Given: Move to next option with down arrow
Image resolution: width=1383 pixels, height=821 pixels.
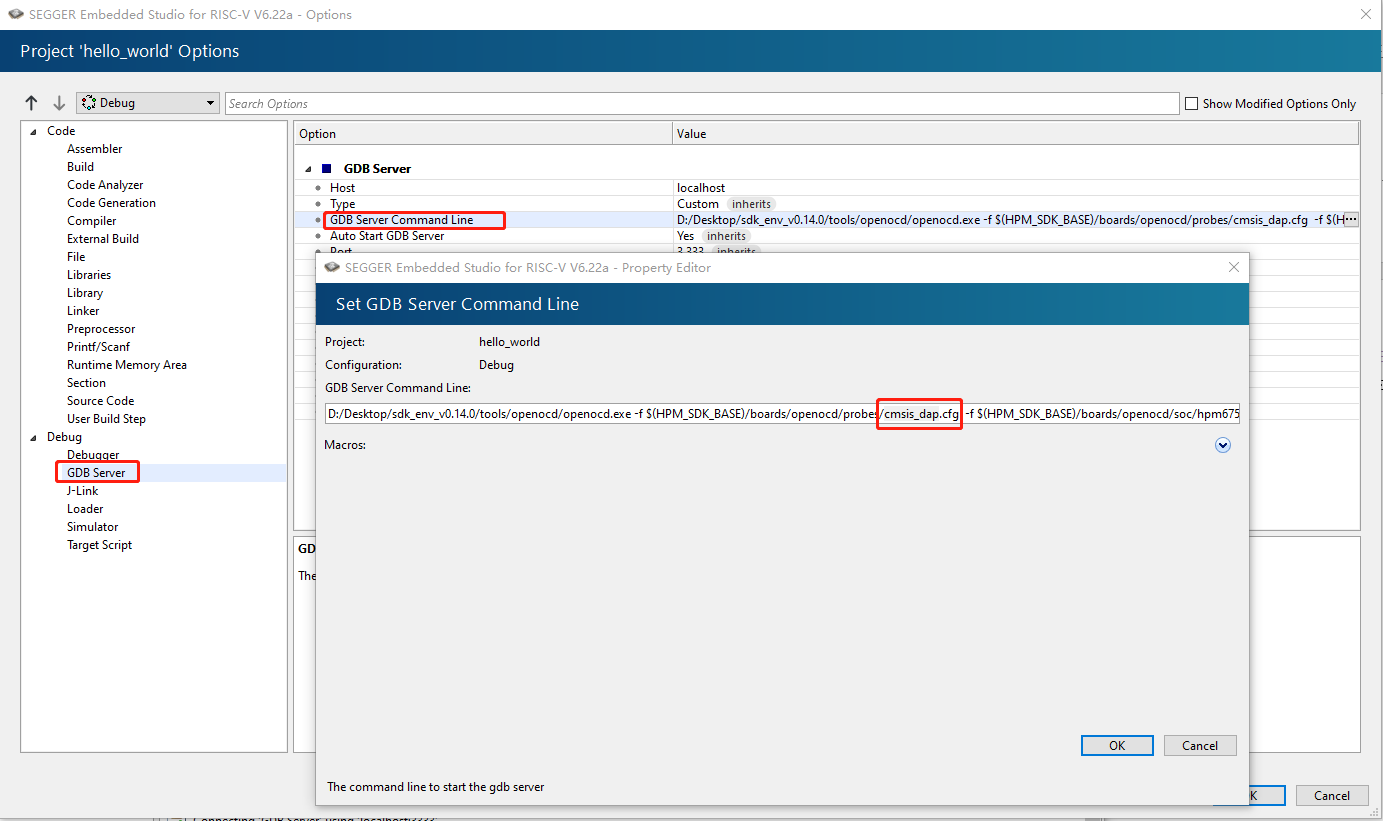Looking at the screenshot, I should (x=59, y=103).
